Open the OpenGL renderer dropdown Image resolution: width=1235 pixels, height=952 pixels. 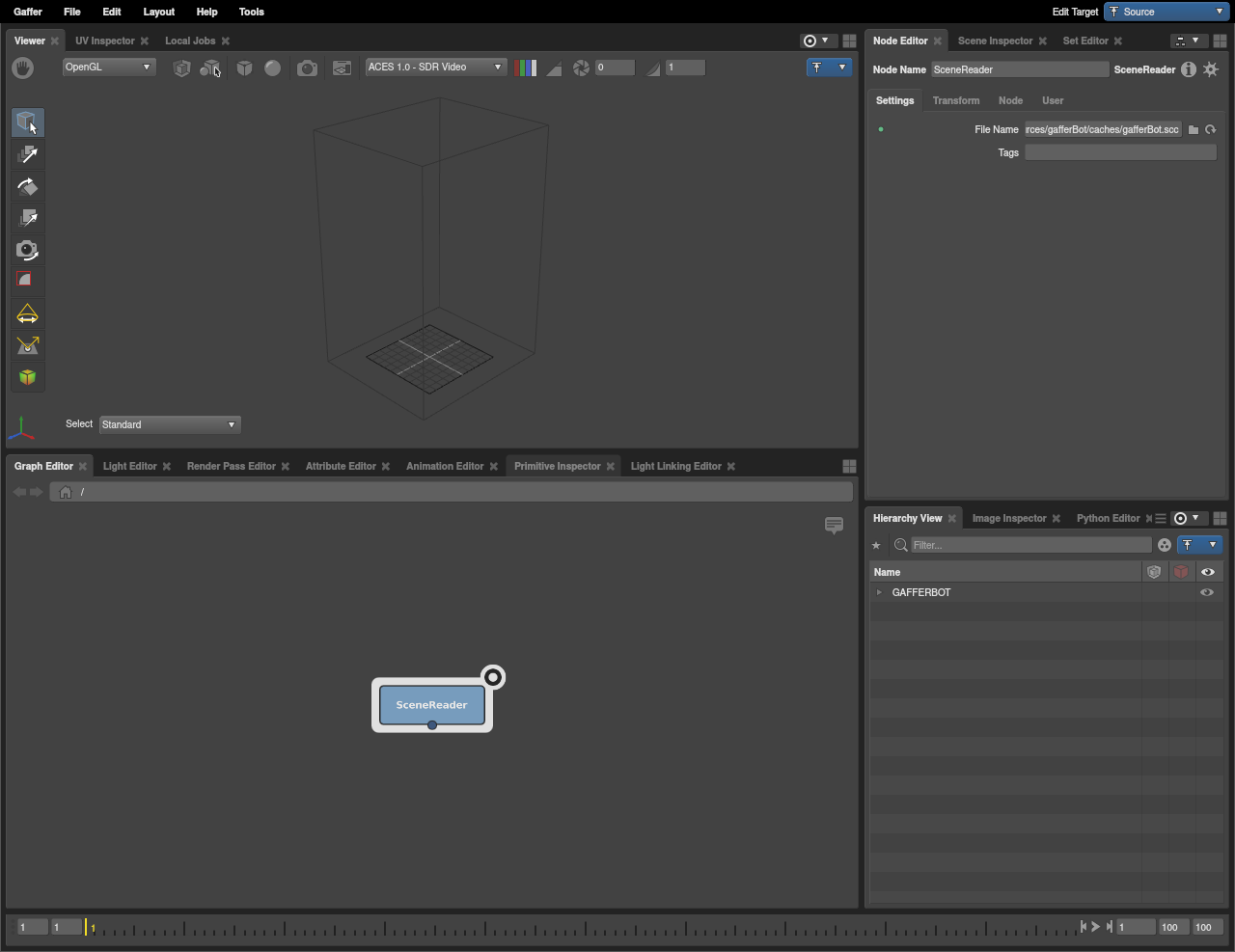[x=108, y=68]
